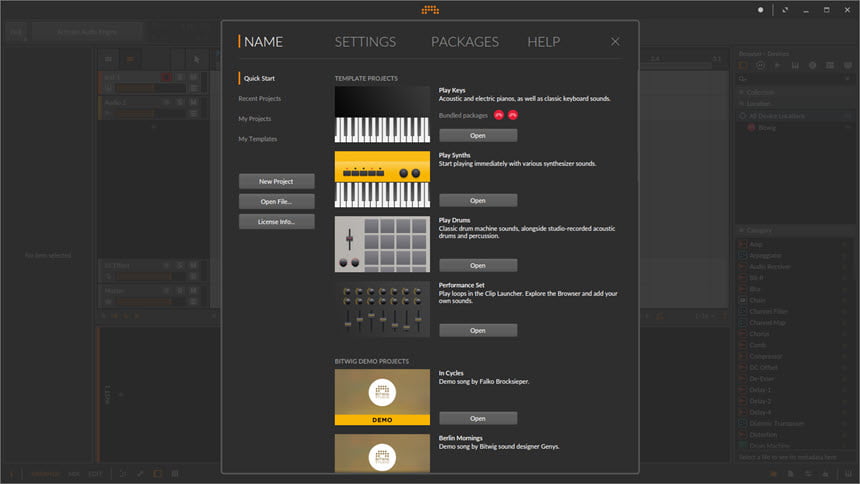Click the Play Keys piano thumbnail
This screenshot has height=484, width=860.
[382, 115]
